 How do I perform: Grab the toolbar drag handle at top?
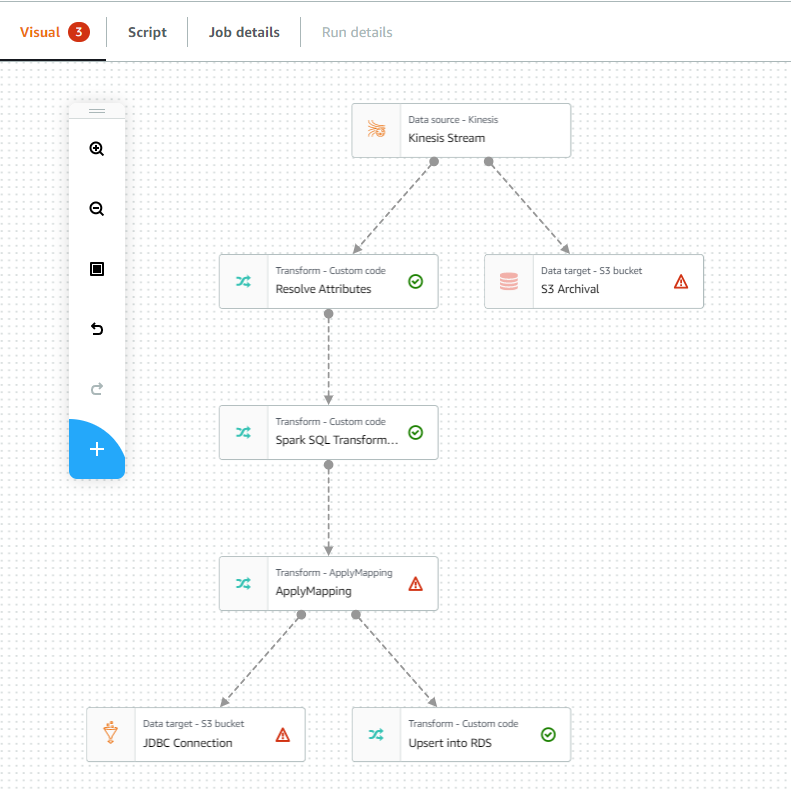[97, 111]
